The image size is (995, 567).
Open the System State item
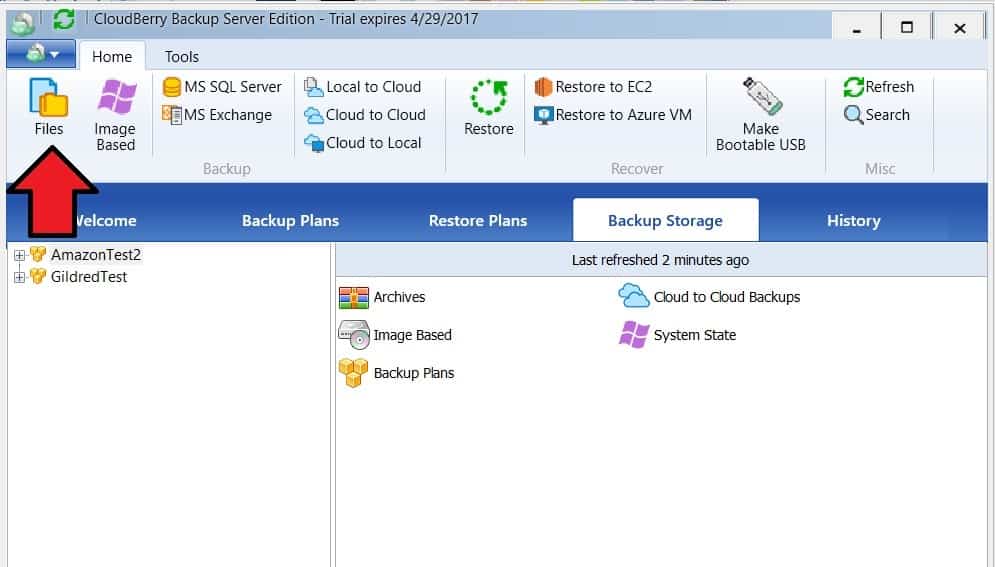coord(678,334)
